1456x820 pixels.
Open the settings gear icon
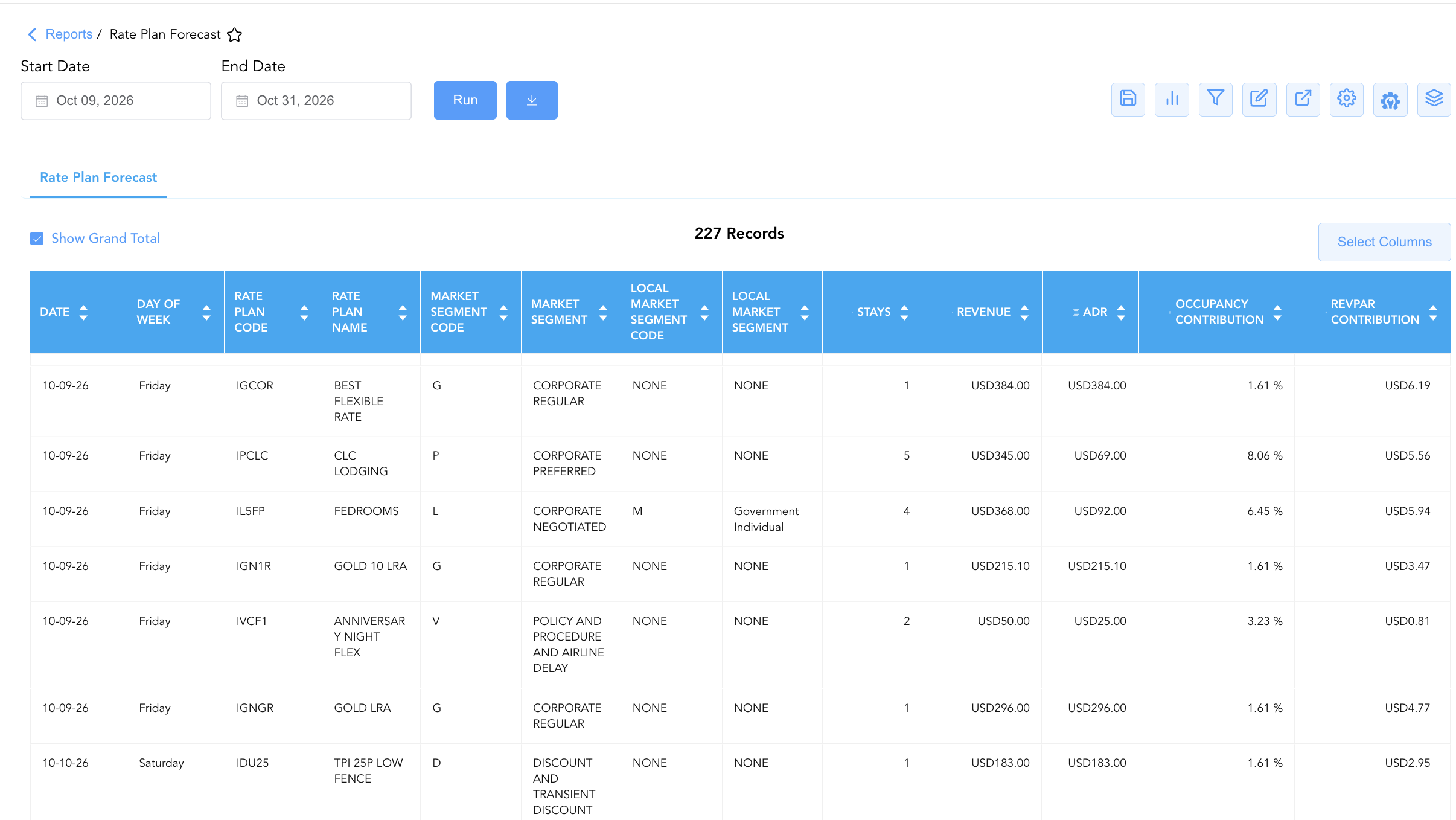pos(1346,100)
